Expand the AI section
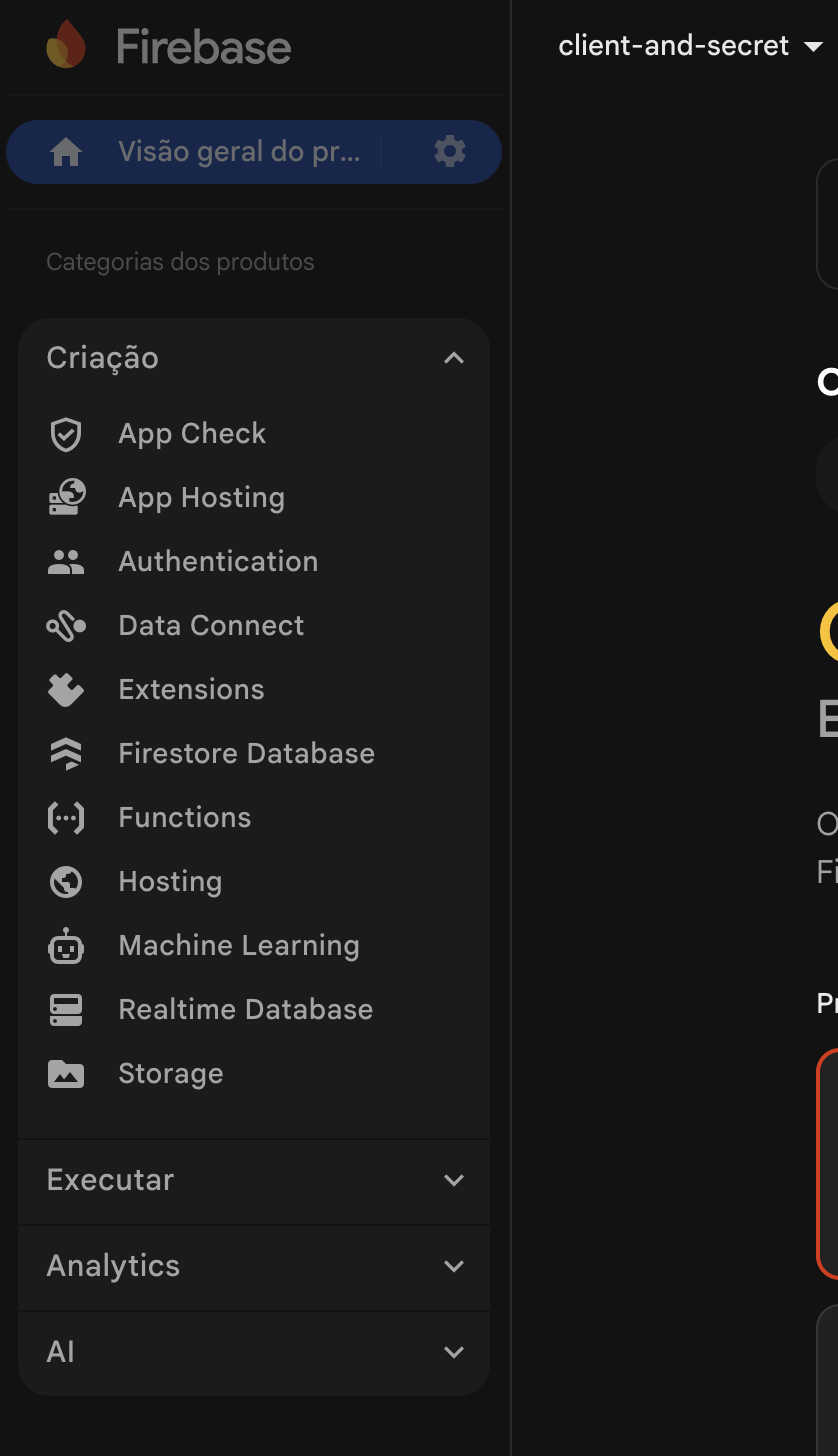This screenshot has width=838, height=1456. (454, 1352)
